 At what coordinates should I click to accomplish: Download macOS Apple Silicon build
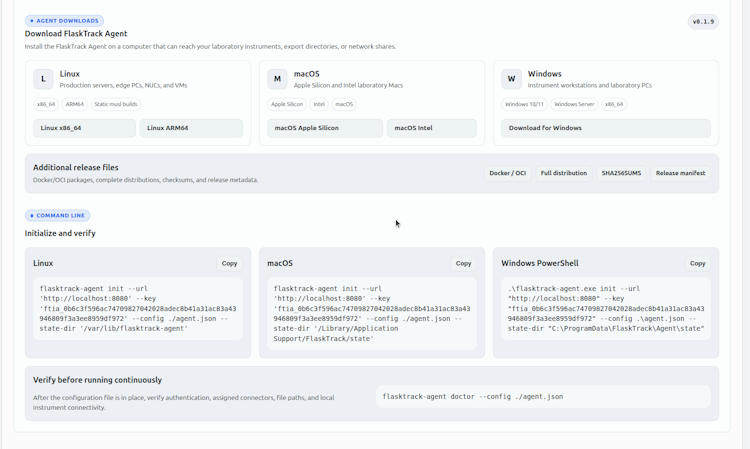point(325,128)
